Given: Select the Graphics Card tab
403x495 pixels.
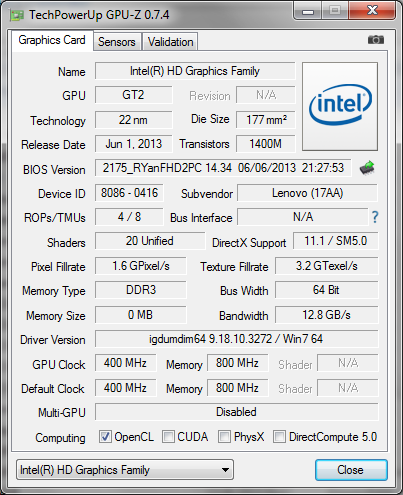Looking at the screenshot, I should click(52, 40).
